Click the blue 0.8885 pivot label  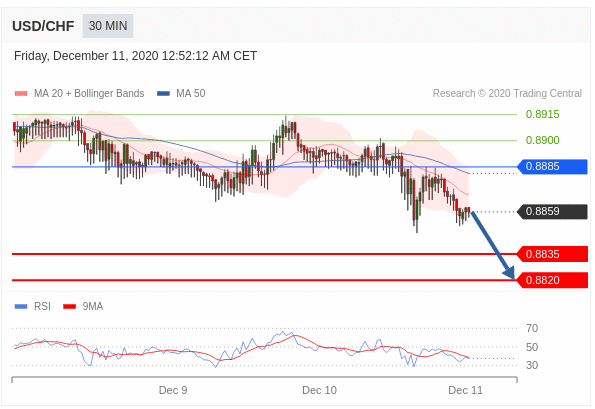coord(552,167)
